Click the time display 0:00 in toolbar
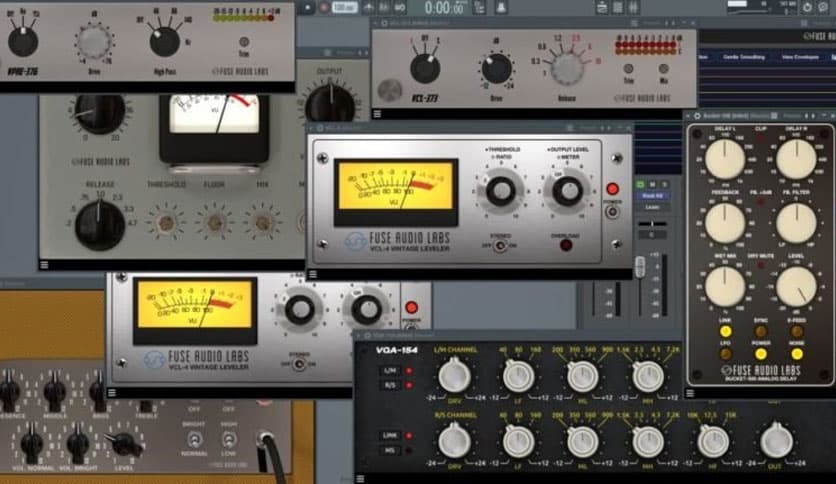The image size is (836, 484). point(444,8)
